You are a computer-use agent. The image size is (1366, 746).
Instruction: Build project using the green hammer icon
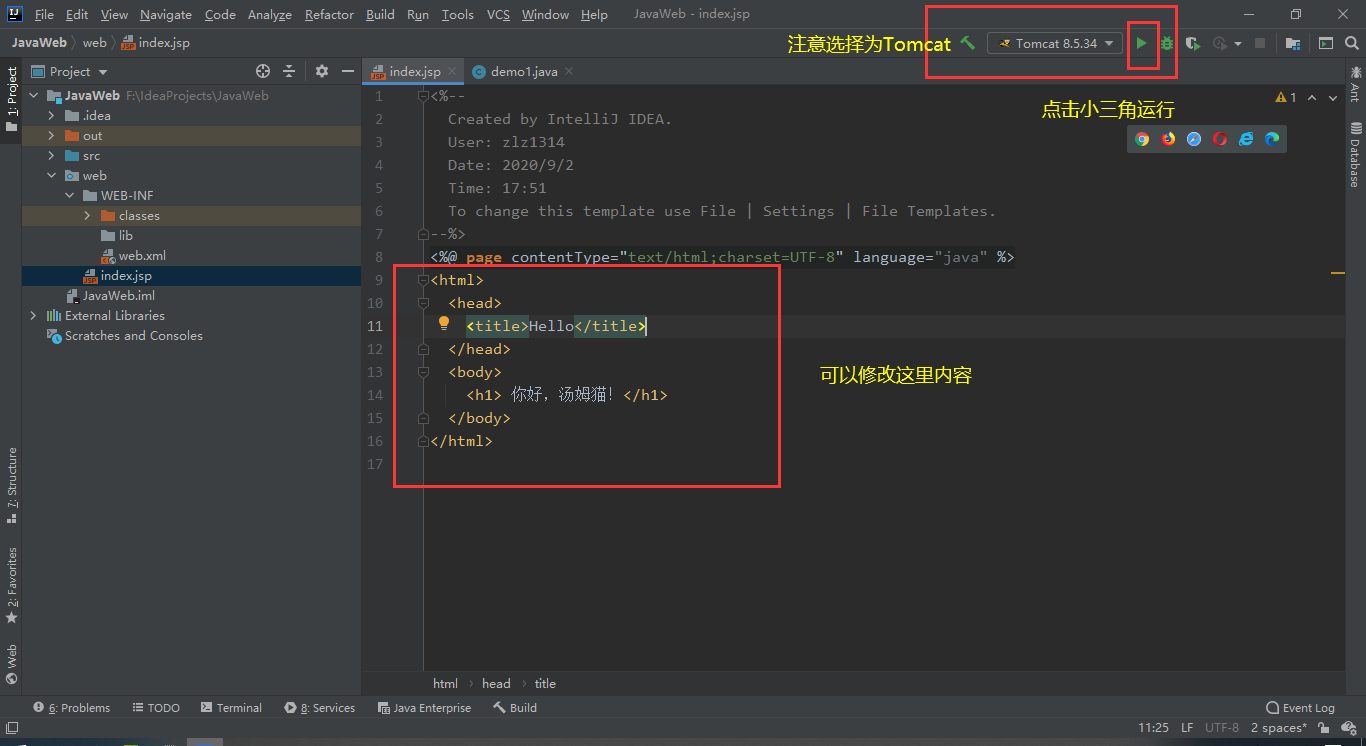[968, 43]
